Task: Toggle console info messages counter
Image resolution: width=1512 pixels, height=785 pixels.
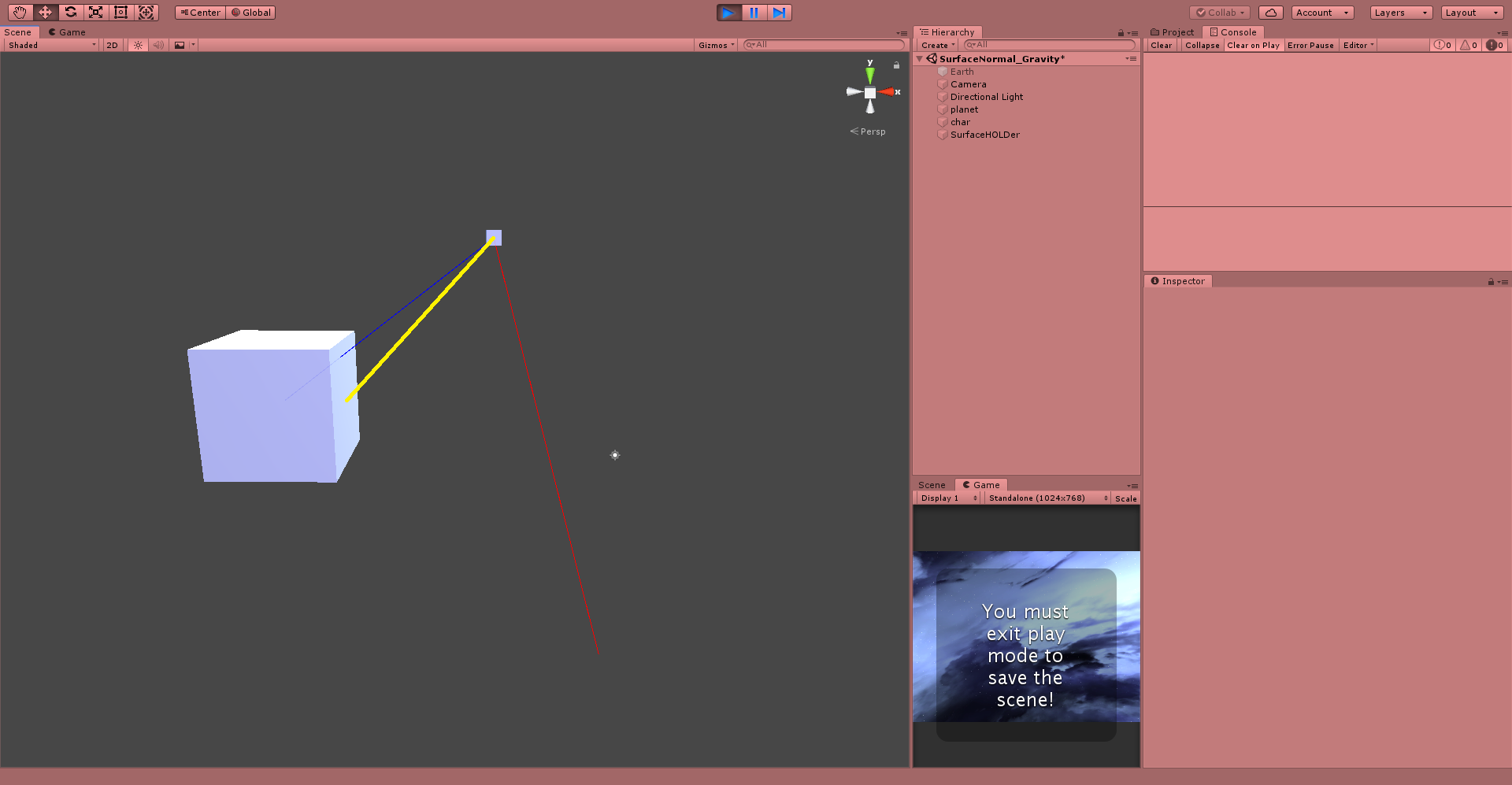Action: tap(1443, 46)
